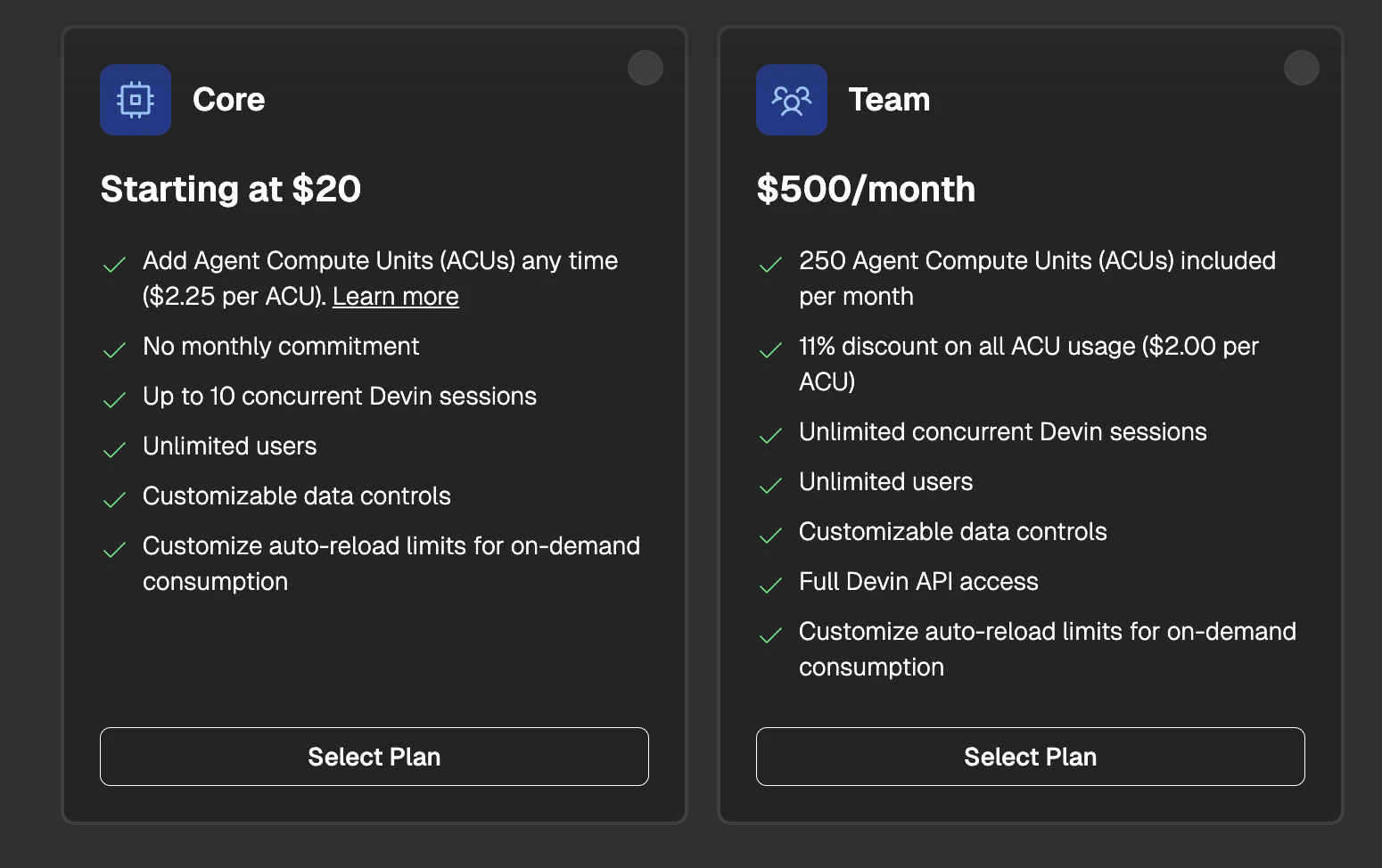
Task: Click the Core plan chip icon
Action: point(136,100)
